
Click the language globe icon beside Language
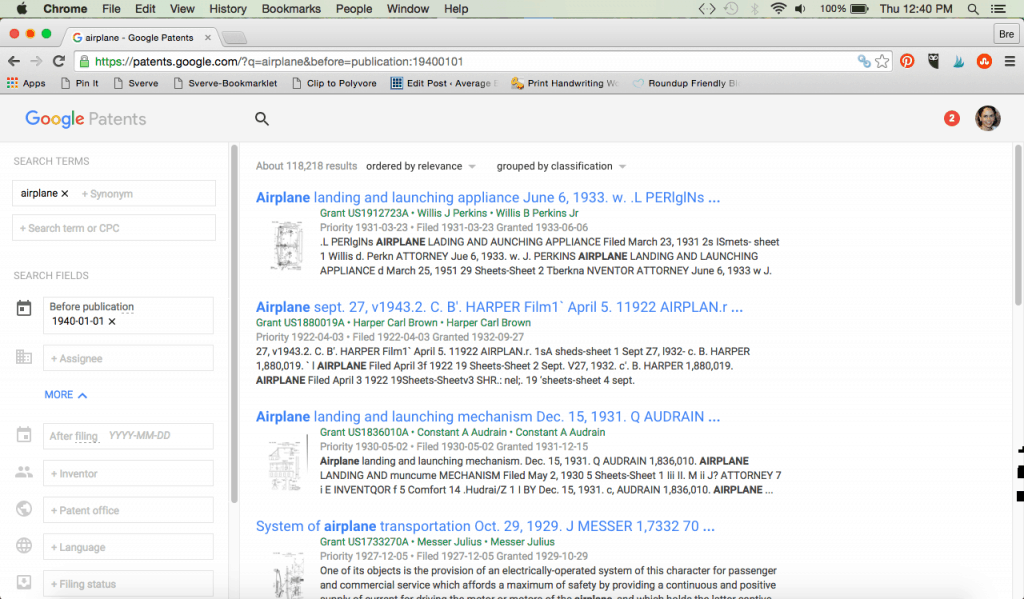[24, 545]
